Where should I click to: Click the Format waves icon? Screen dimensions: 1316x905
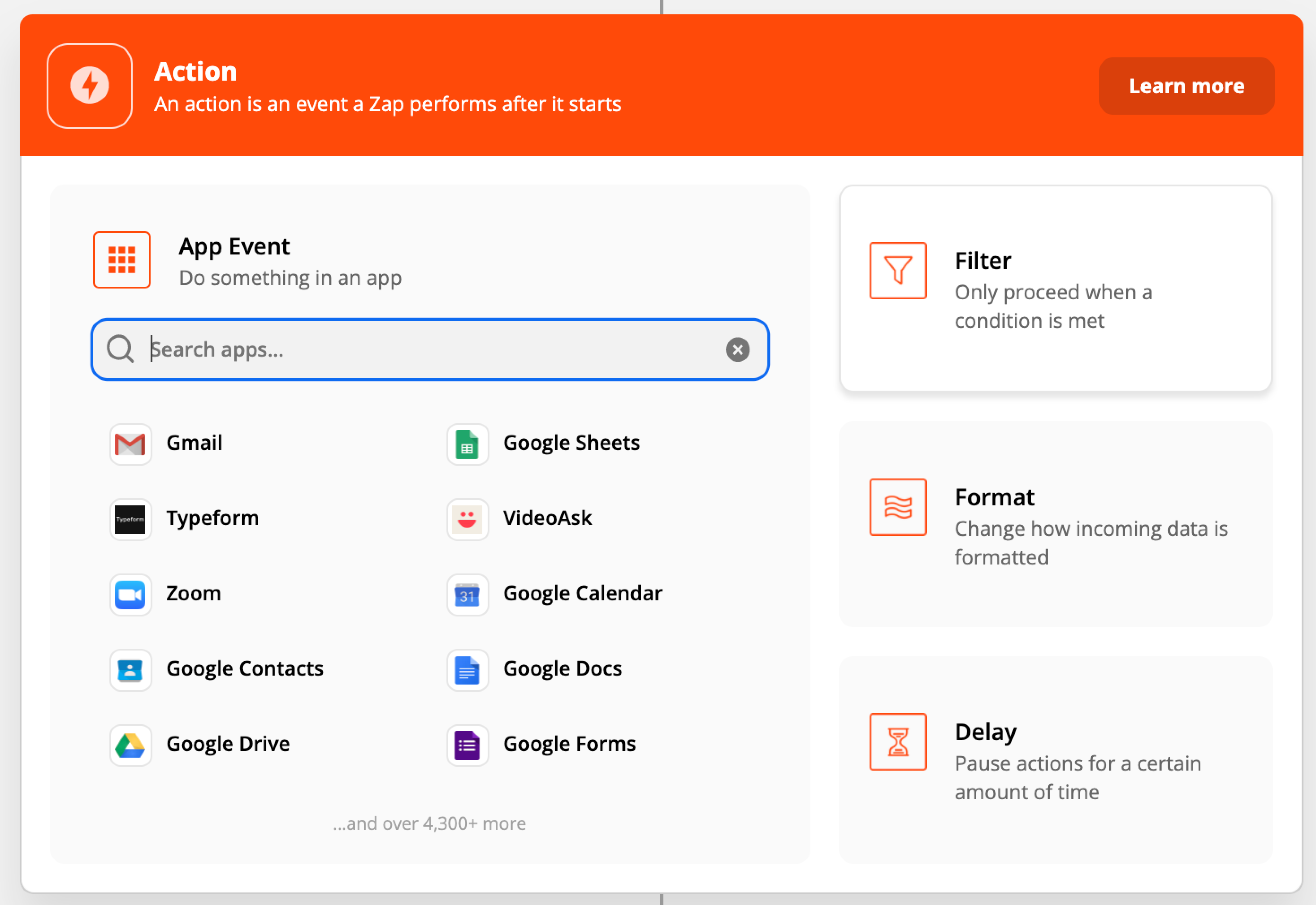click(x=898, y=507)
